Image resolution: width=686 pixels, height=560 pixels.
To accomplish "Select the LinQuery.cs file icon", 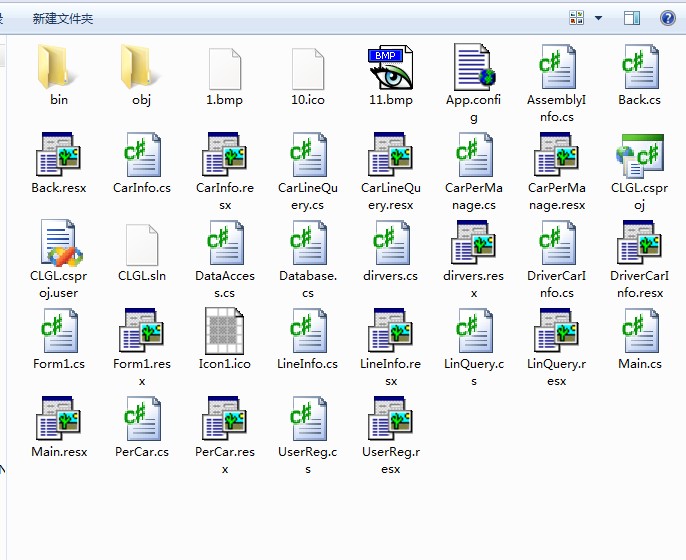I will (x=474, y=331).
